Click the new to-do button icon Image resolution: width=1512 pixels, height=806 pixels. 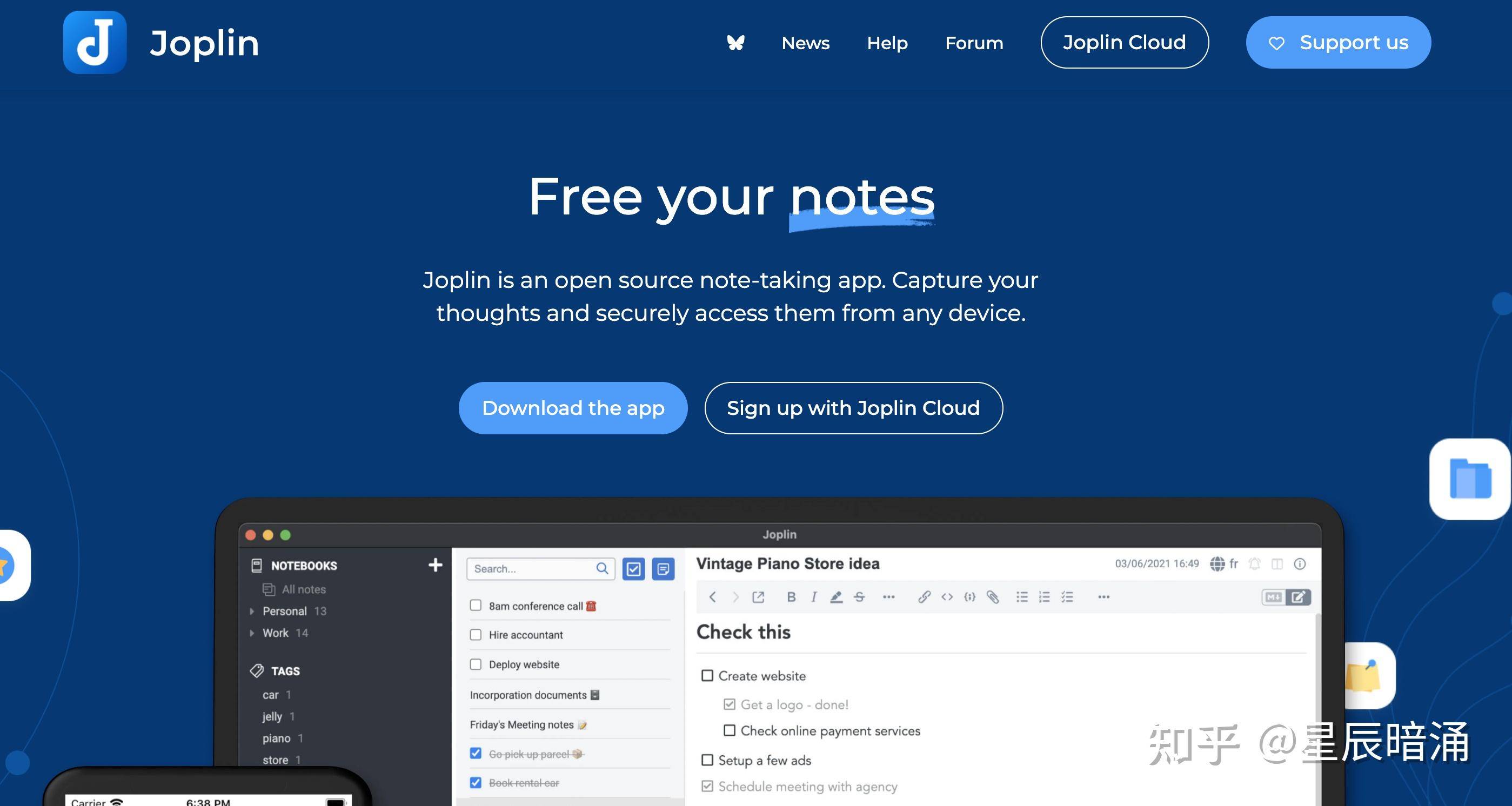(x=633, y=569)
